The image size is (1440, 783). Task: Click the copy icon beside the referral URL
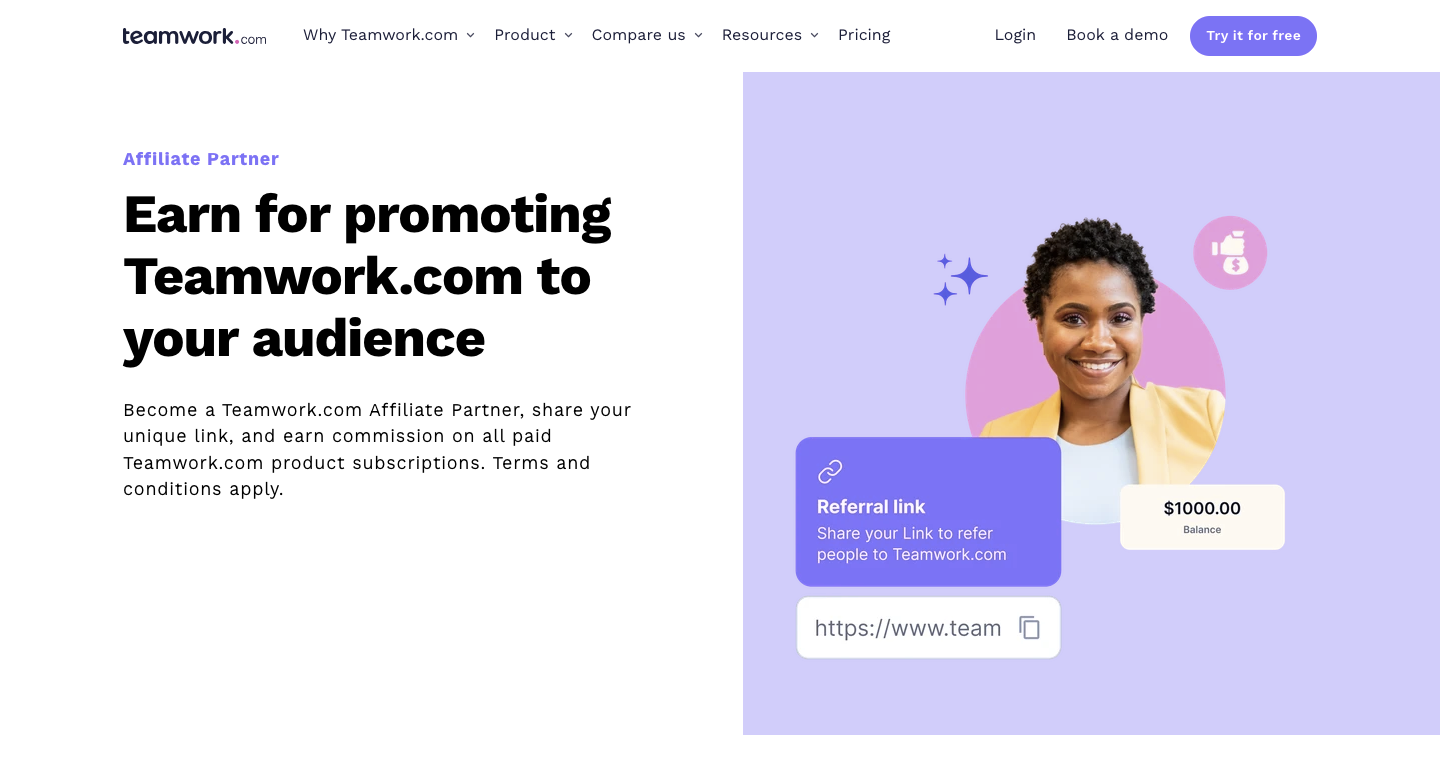pyautogui.click(x=1029, y=628)
